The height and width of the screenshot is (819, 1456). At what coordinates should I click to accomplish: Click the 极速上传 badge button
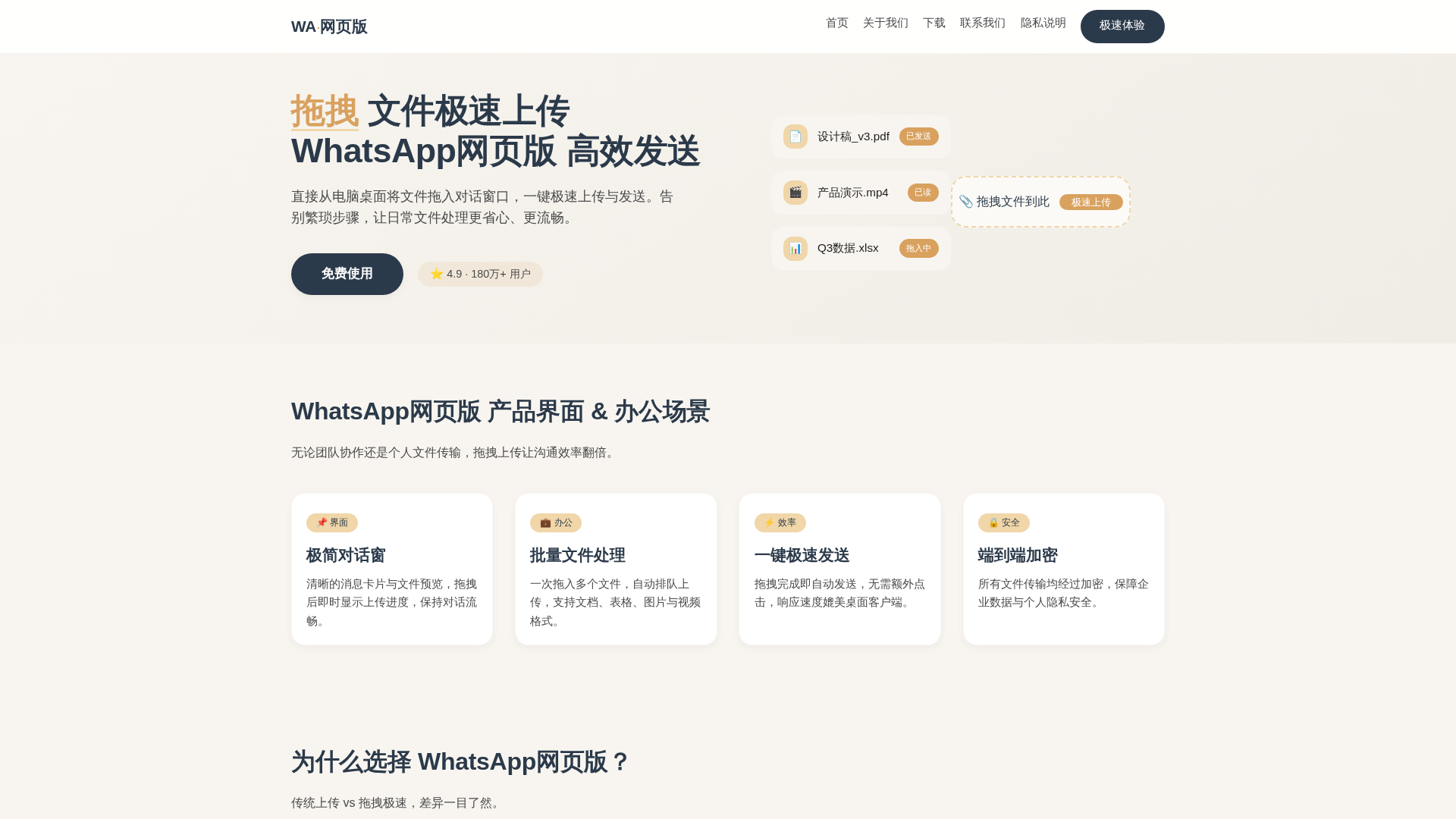point(1090,202)
